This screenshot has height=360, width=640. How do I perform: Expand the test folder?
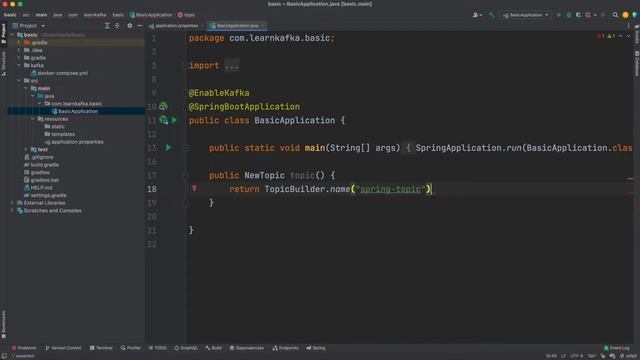[x=26, y=149]
